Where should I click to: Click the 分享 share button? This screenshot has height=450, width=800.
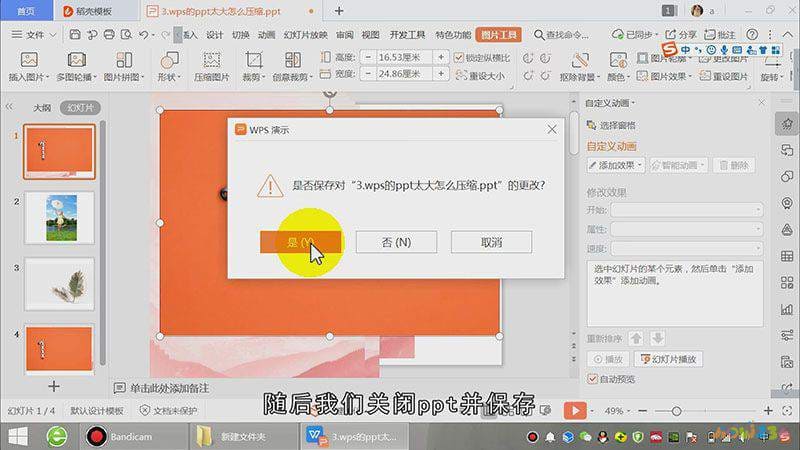(681, 35)
